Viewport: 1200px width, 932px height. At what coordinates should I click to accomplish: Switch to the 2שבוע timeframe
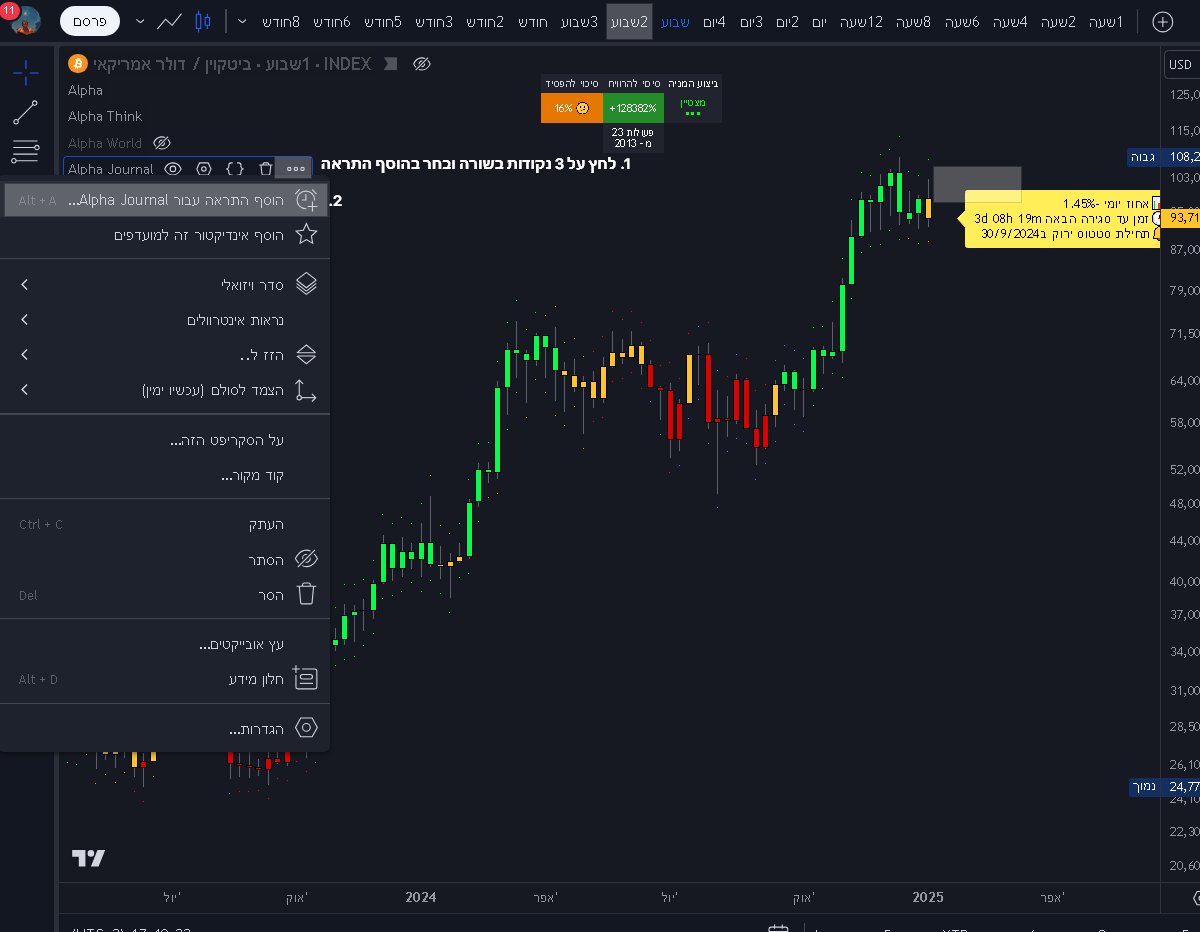click(629, 21)
